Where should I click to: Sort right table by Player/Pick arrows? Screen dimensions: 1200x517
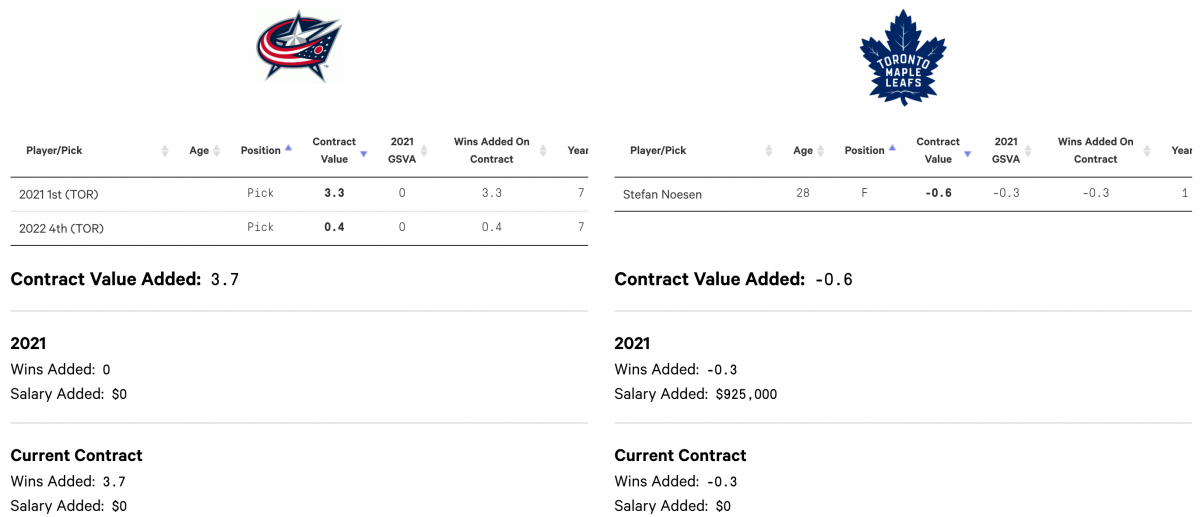tap(769, 151)
